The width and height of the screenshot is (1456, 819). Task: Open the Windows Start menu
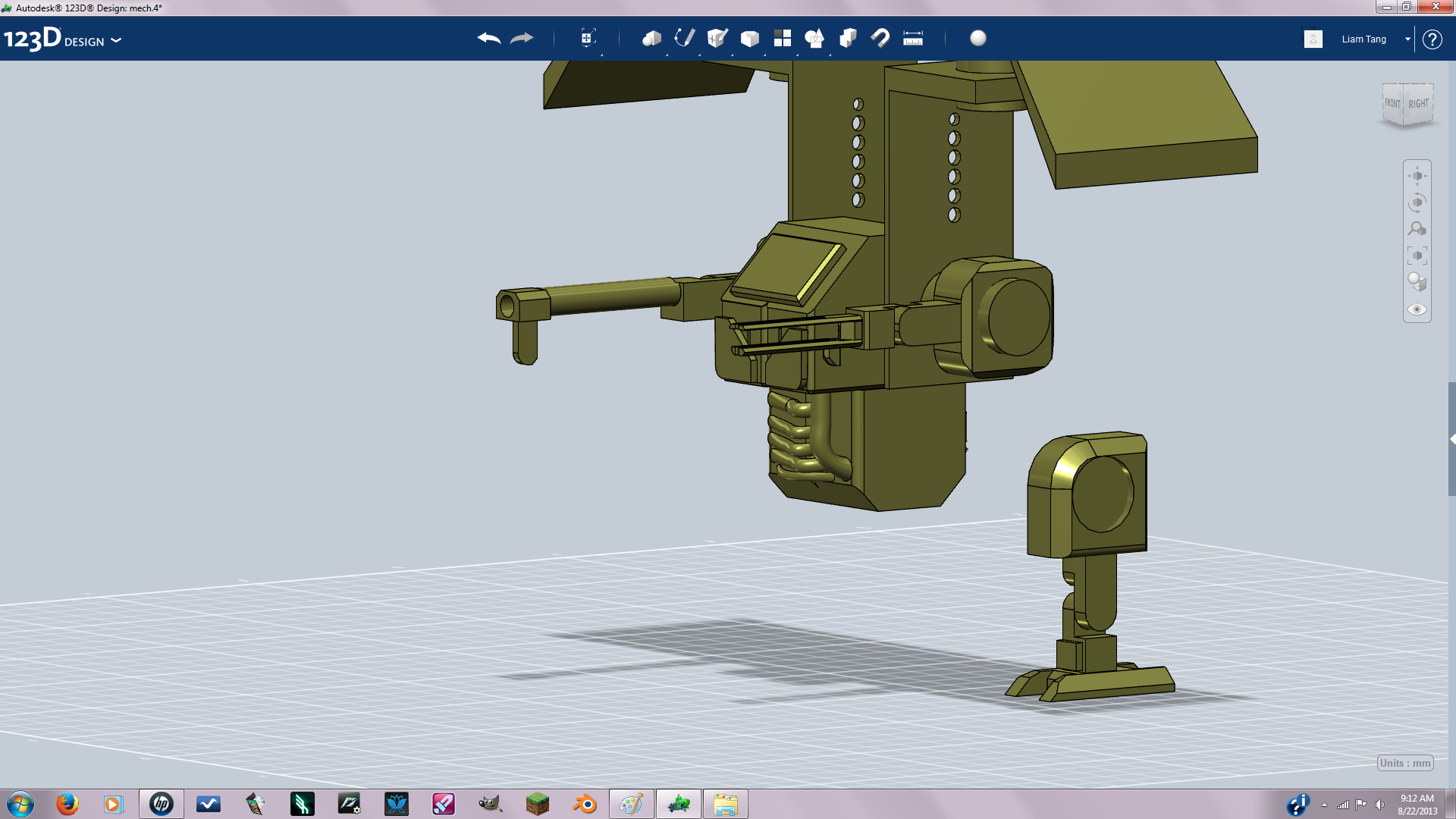(x=20, y=804)
